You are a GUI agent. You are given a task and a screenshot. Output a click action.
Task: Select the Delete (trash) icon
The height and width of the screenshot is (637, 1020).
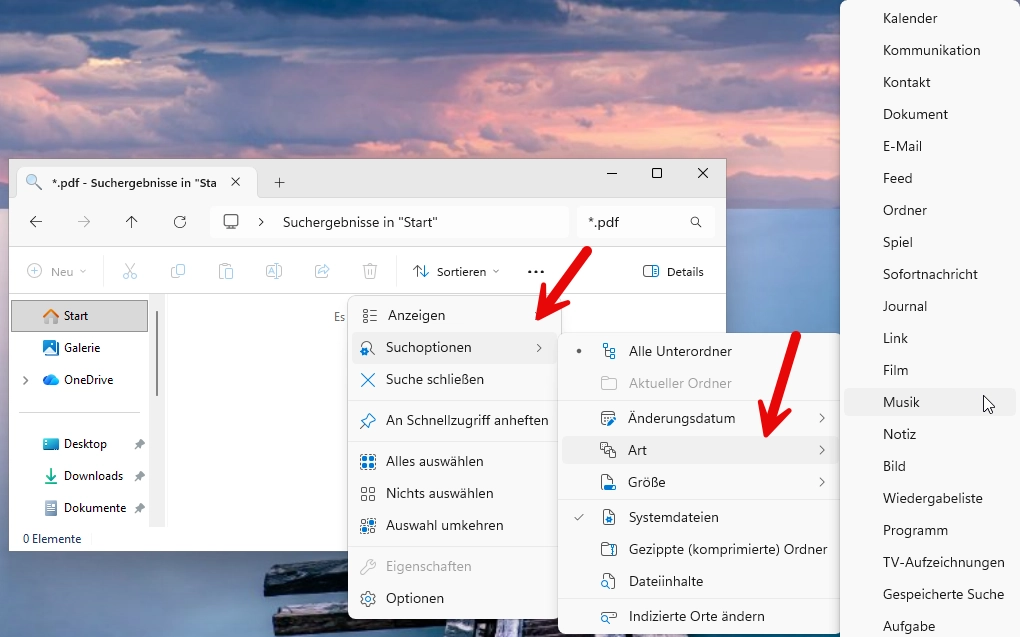click(370, 271)
